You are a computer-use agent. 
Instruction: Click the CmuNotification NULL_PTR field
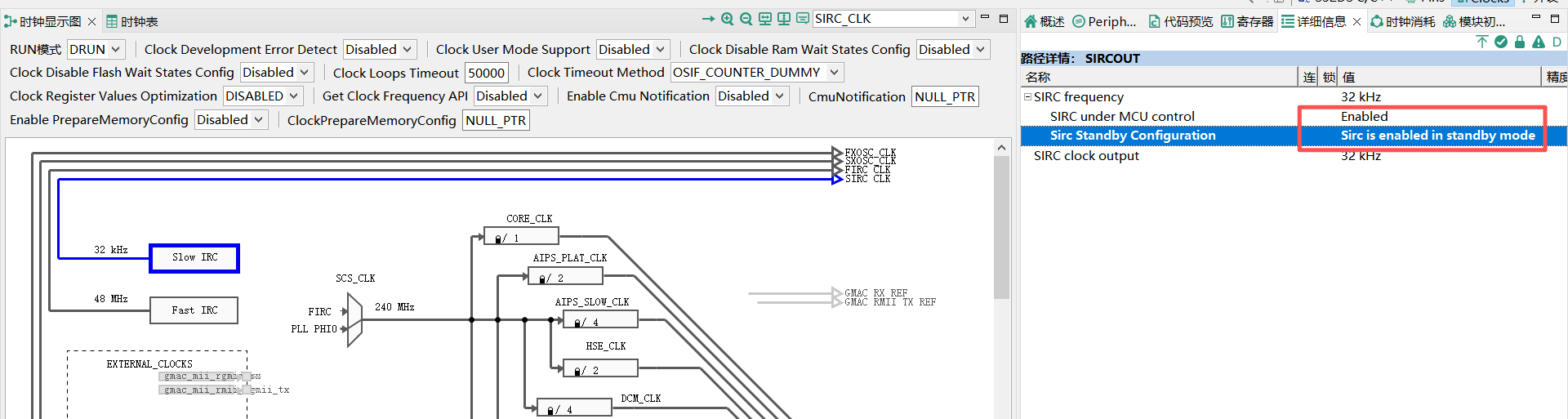pos(945,96)
